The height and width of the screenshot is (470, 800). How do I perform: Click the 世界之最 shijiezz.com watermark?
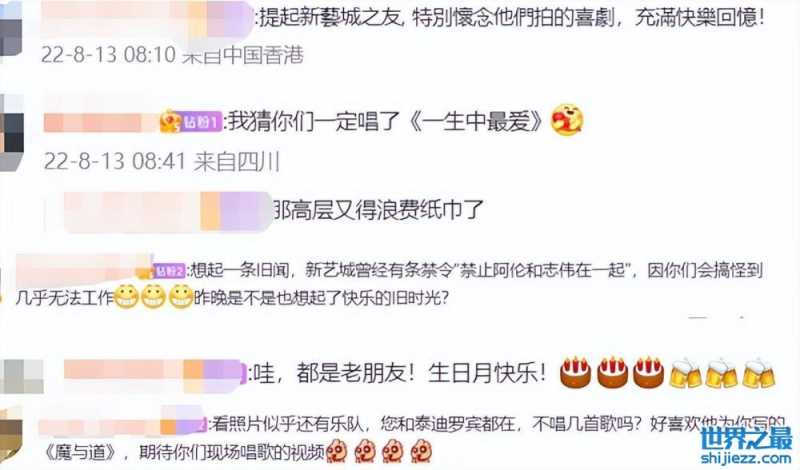tap(747, 446)
